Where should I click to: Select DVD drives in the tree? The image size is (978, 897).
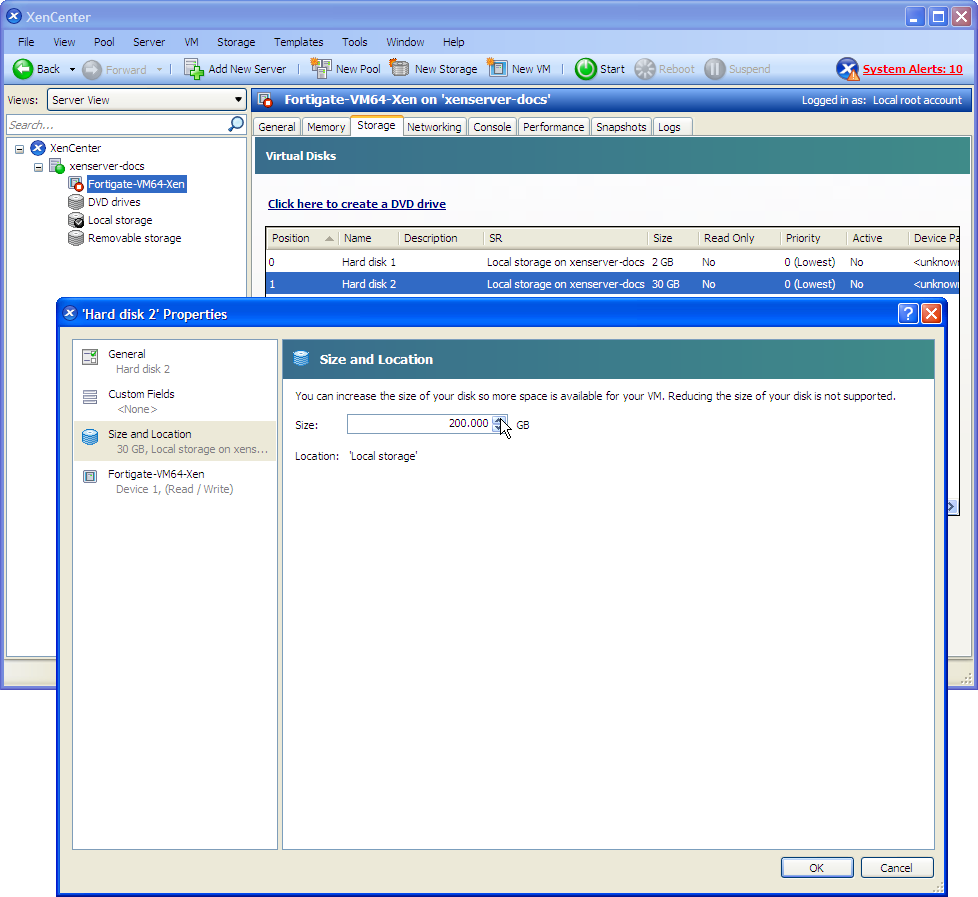[x=114, y=202]
